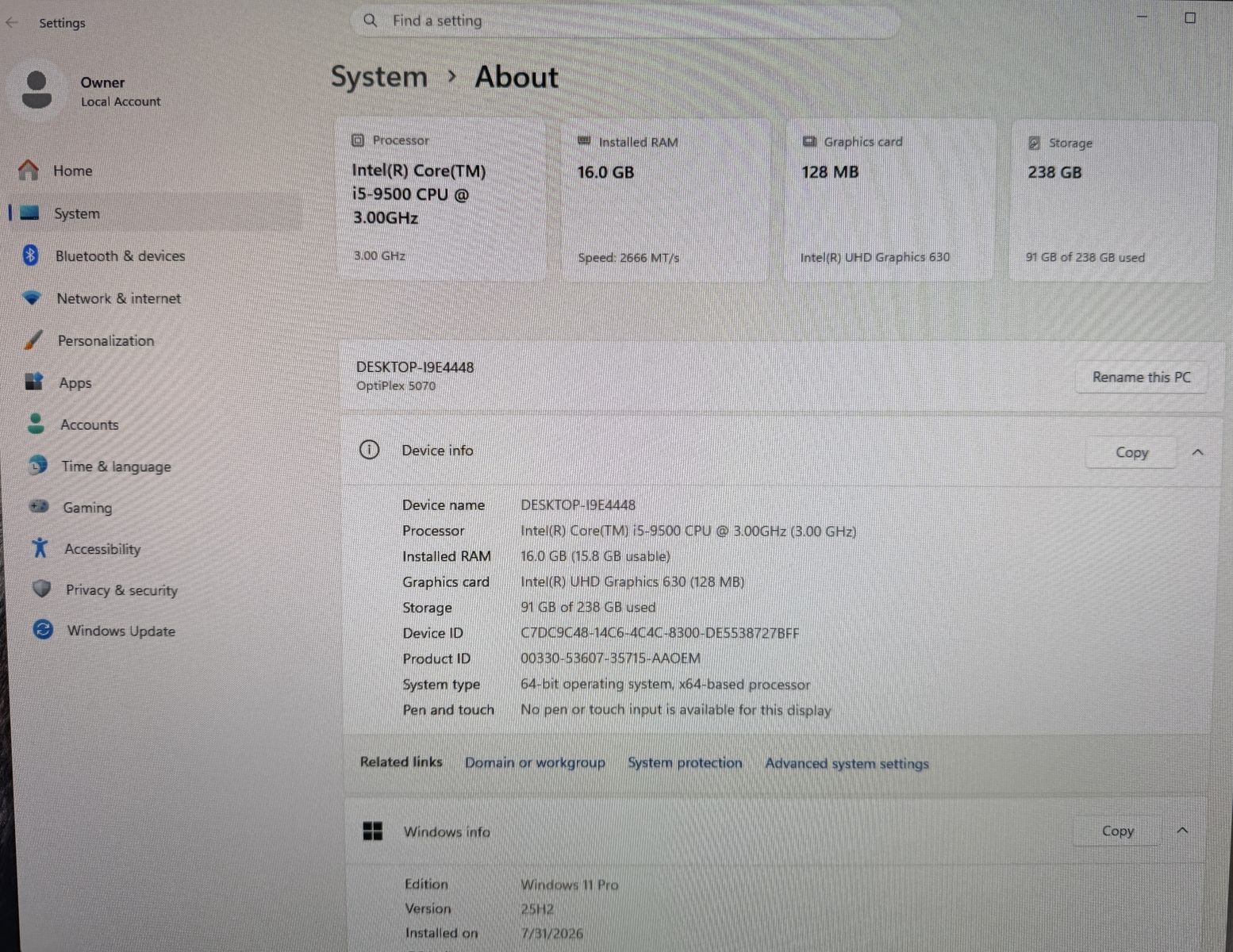The height and width of the screenshot is (952, 1233).
Task: Click the Intel(R) UHD Graphics 630 card text
Action: [875, 257]
